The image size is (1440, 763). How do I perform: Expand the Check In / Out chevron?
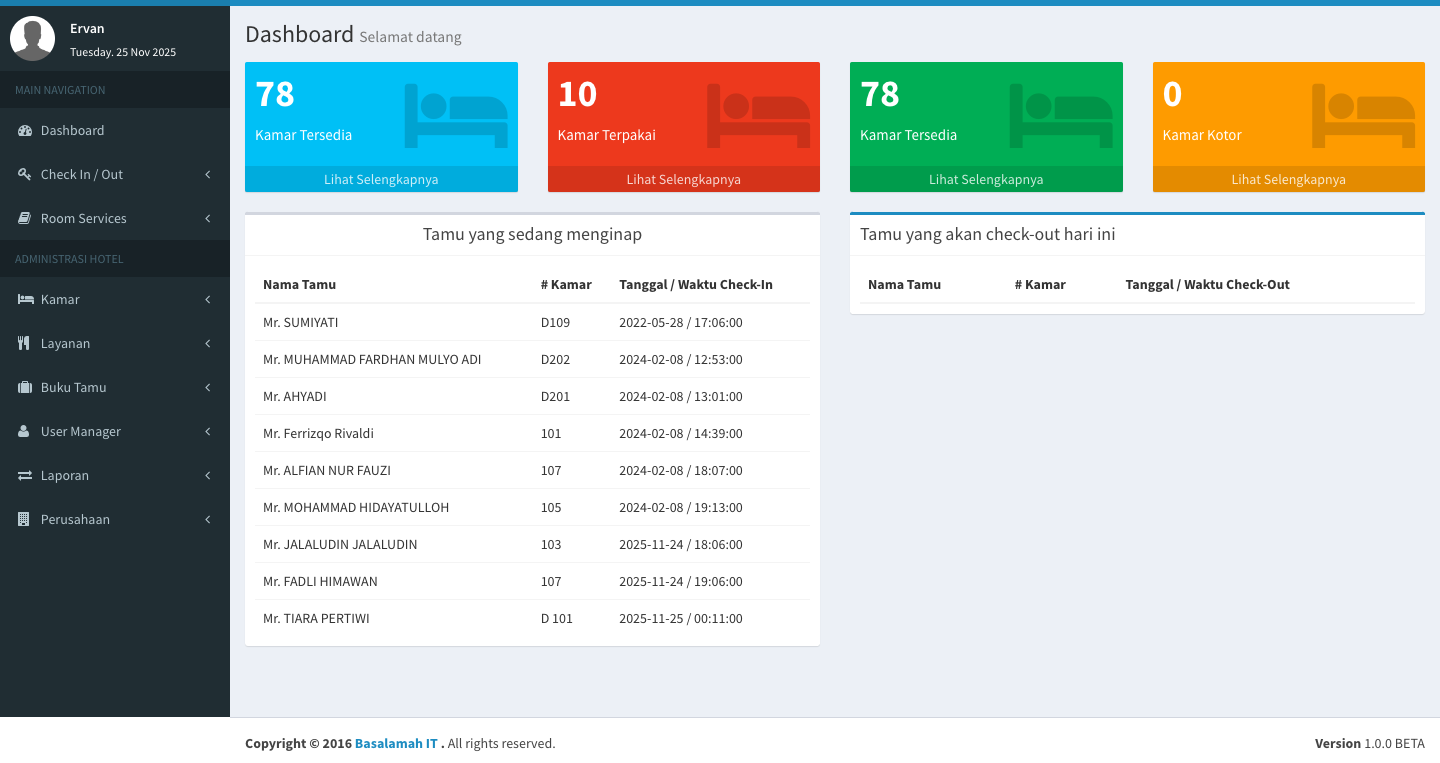pyautogui.click(x=208, y=175)
